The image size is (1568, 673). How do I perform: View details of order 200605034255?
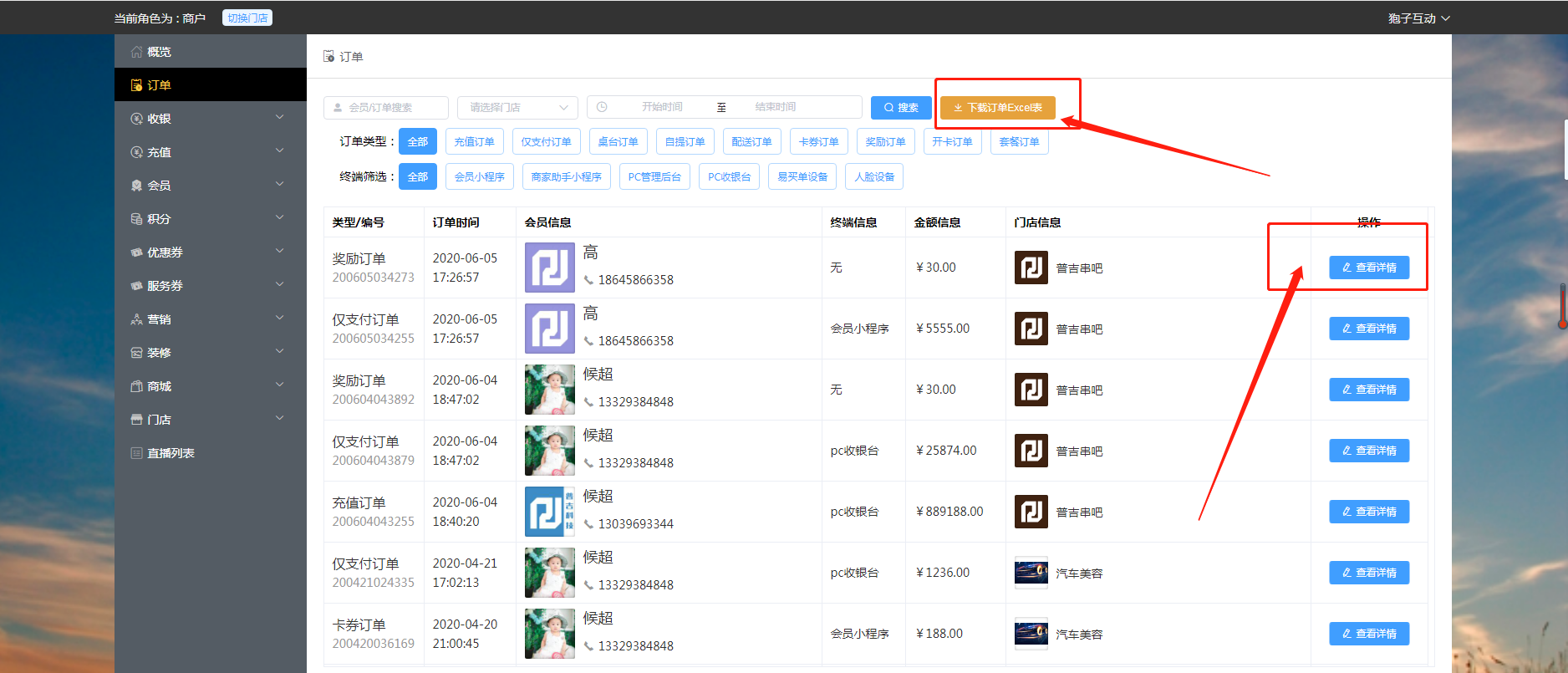pos(1369,329)
